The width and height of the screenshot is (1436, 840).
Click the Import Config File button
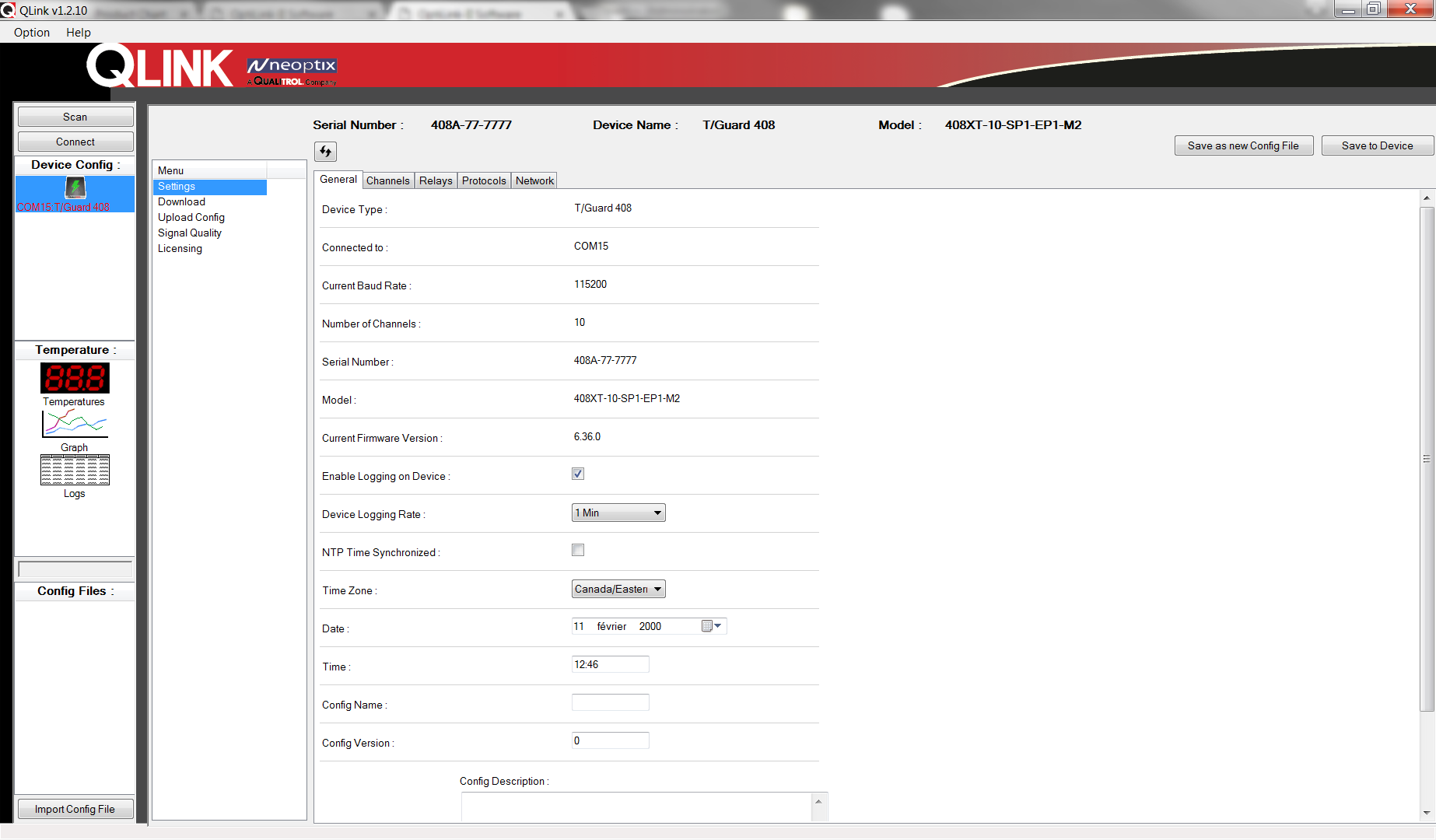pos(75,809)
